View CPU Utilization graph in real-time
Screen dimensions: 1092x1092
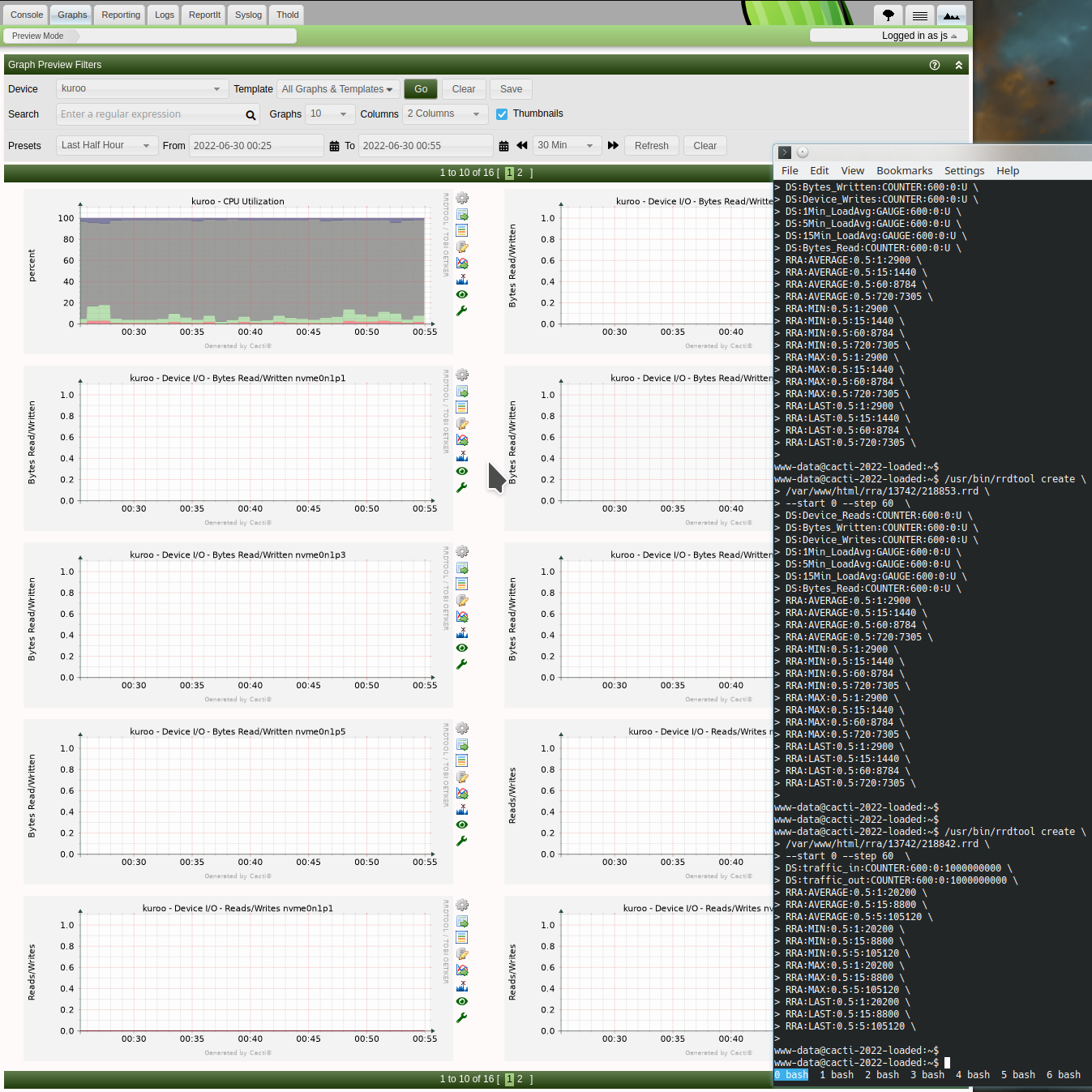pos(462,263)
